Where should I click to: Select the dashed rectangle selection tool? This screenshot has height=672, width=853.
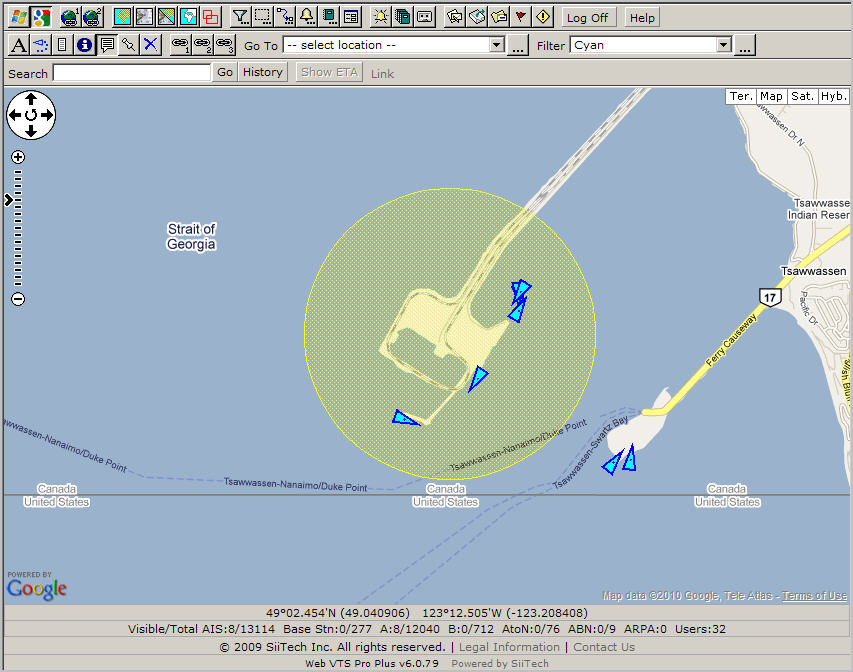click(x=263, y=17)
